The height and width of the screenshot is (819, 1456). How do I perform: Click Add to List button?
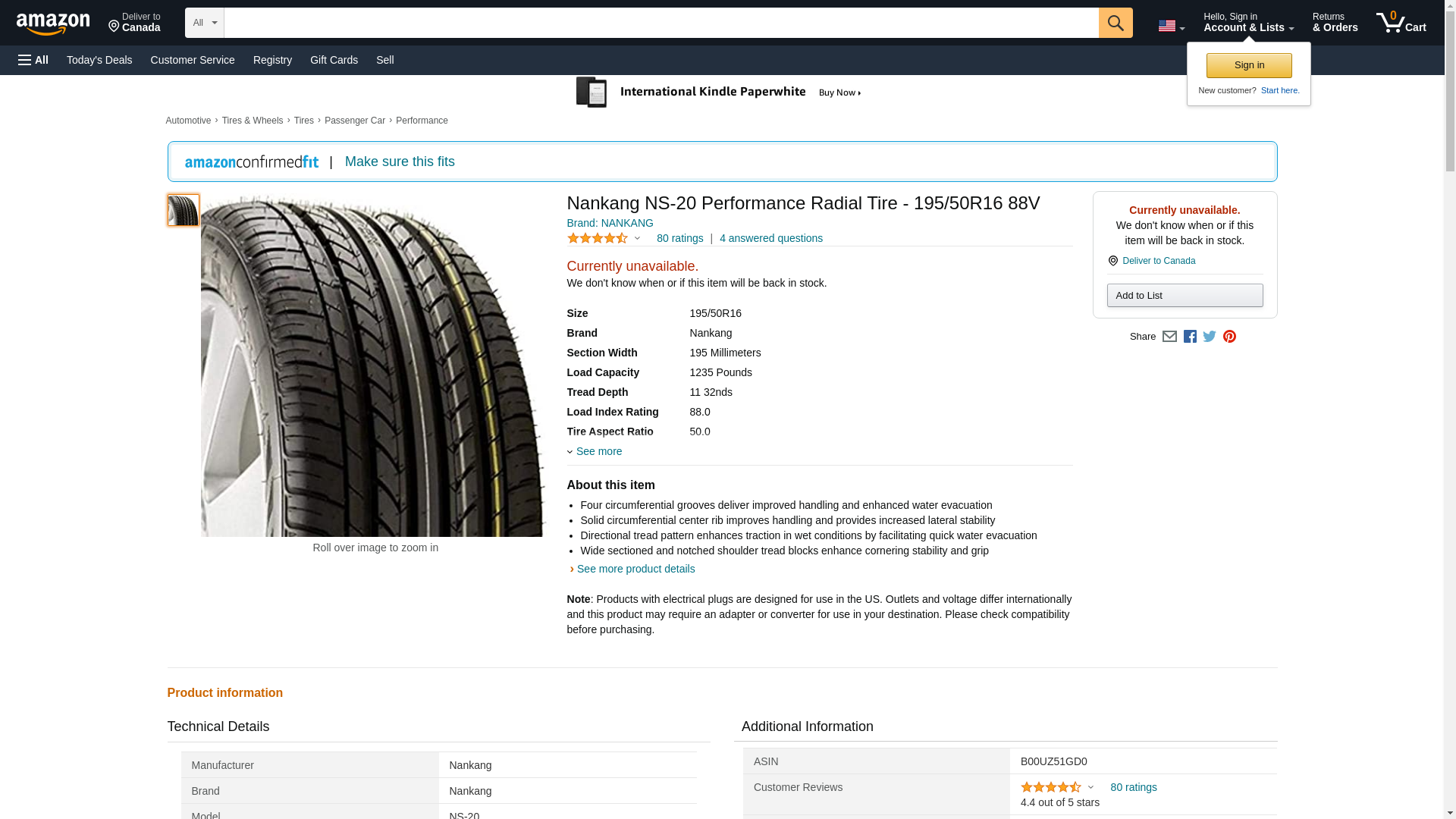[x=1184, y=295]
